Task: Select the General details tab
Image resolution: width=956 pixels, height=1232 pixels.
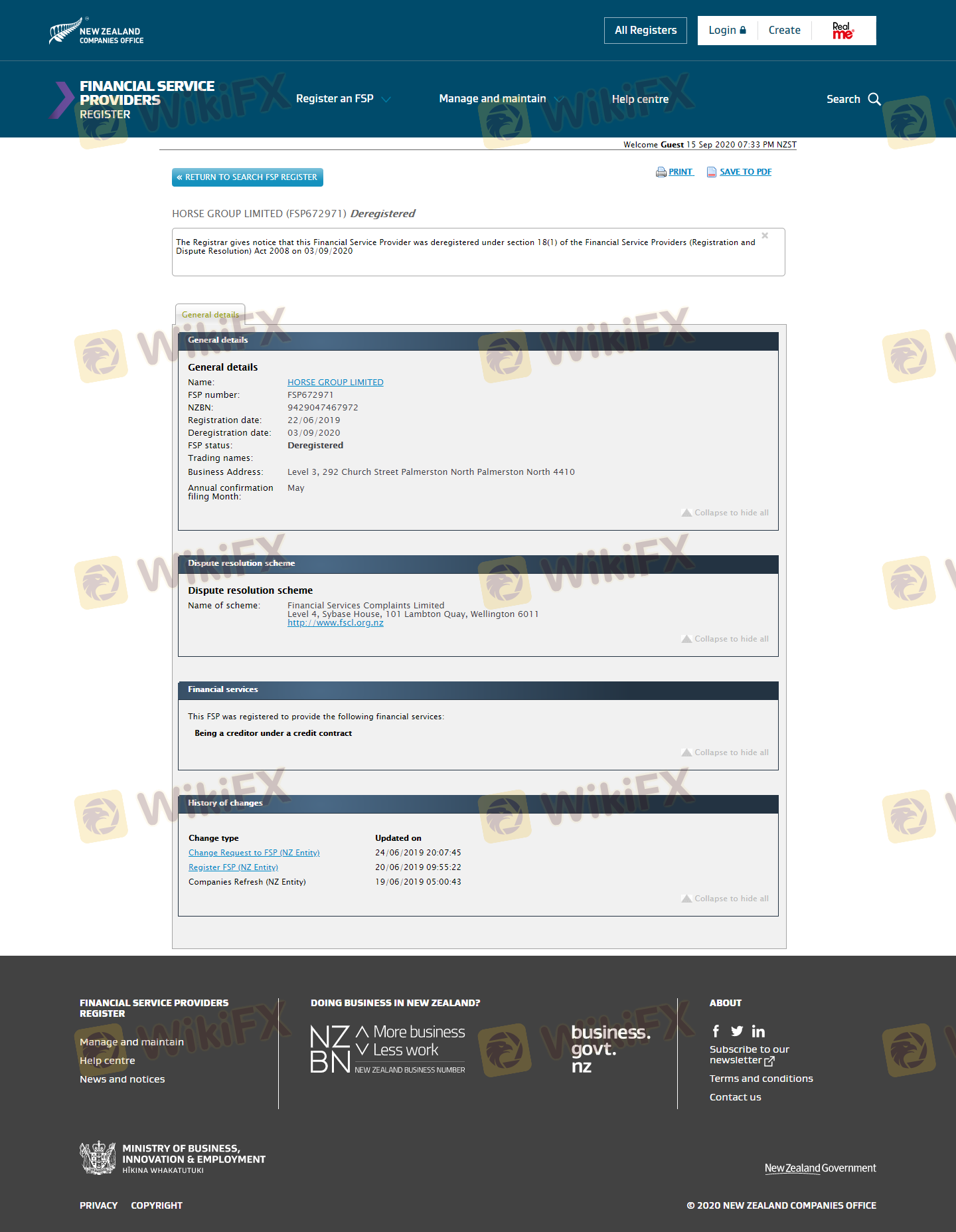Action: point(210,315)
